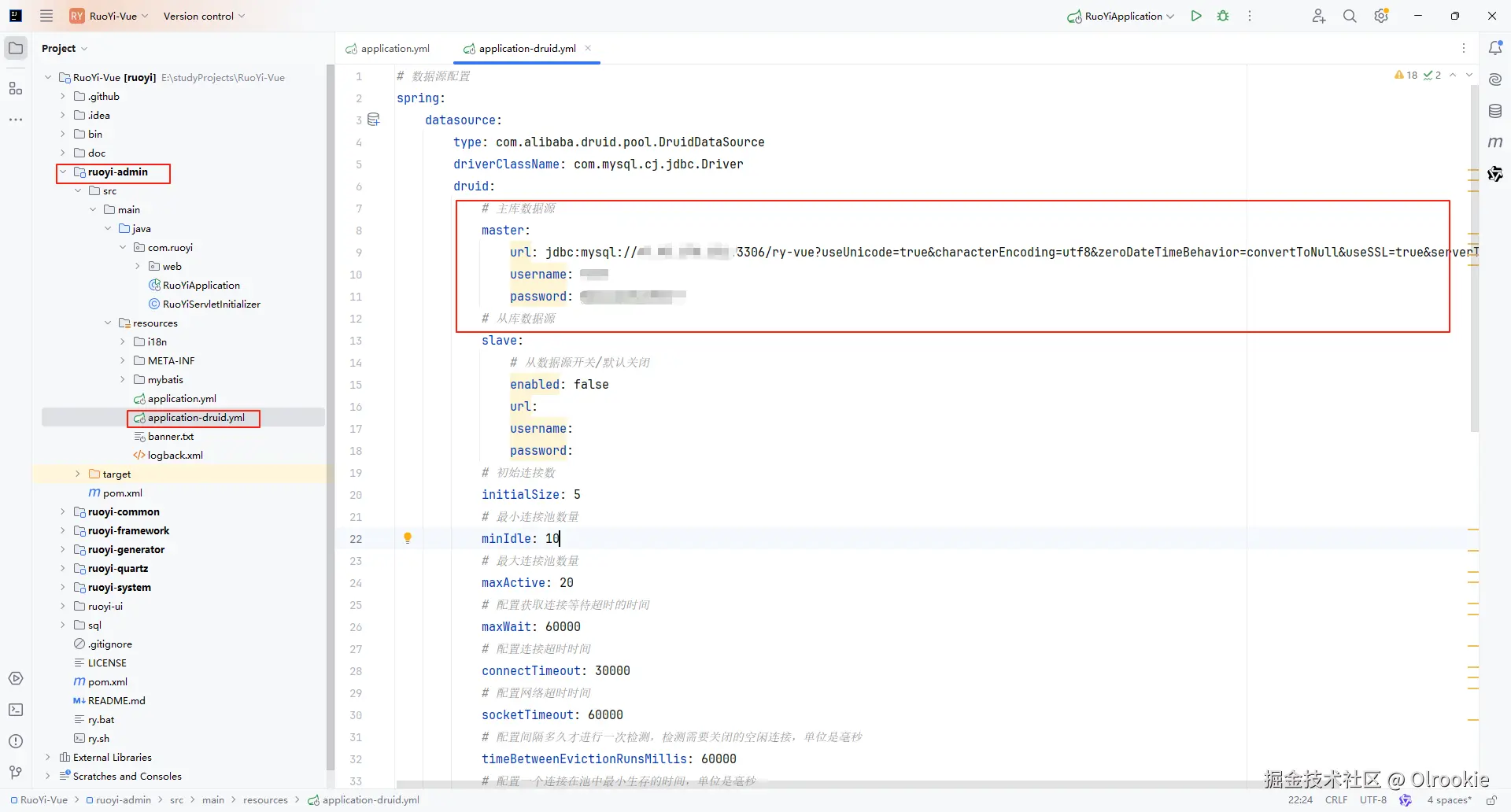Open the Notifications bell
The width and height of the screenshot is (1511, 812).
click(x=1495, y=48)
